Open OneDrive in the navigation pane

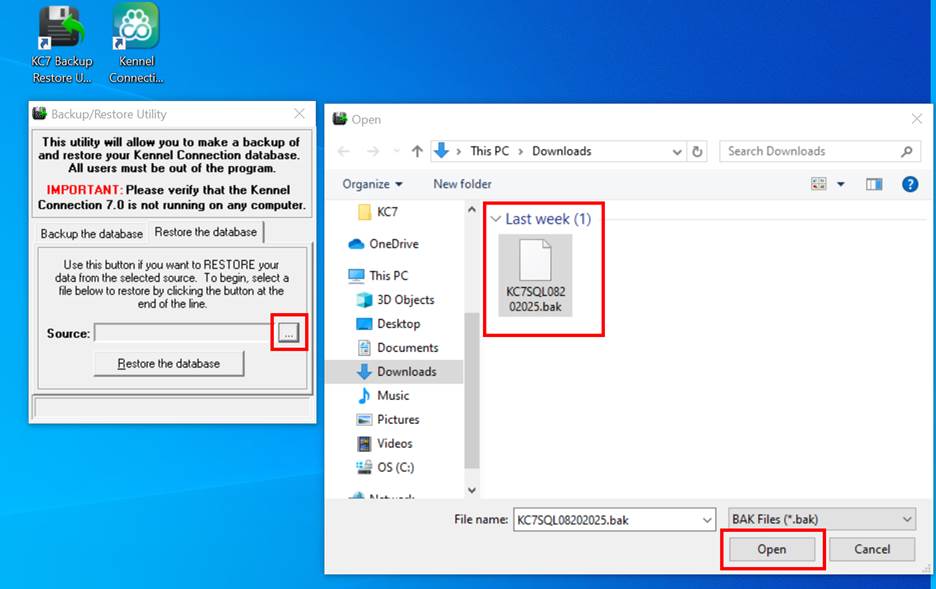(393, 244)
